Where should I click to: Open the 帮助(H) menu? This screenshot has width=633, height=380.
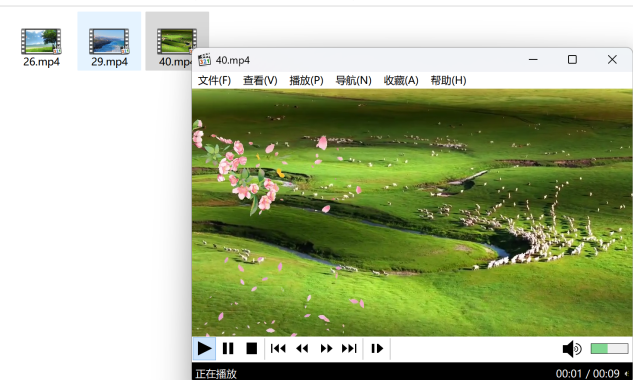pyautogui.click(x=448, y=80)
